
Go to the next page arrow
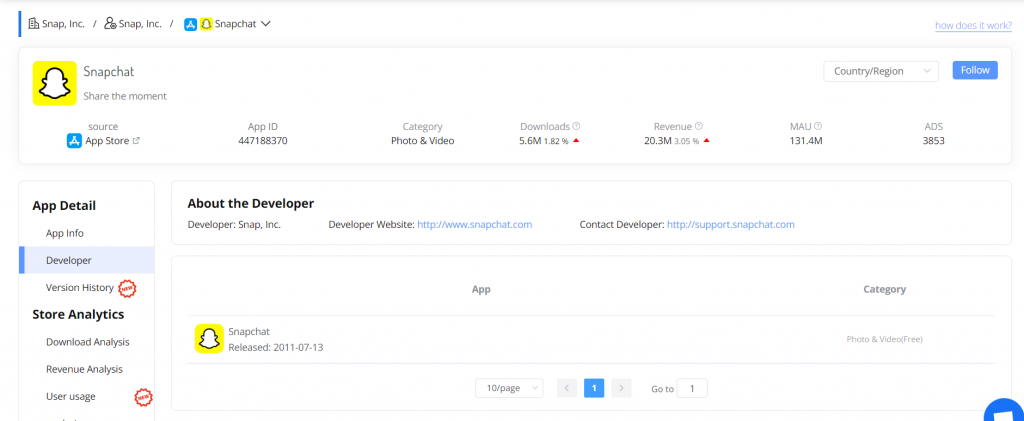tap(621, 388)
